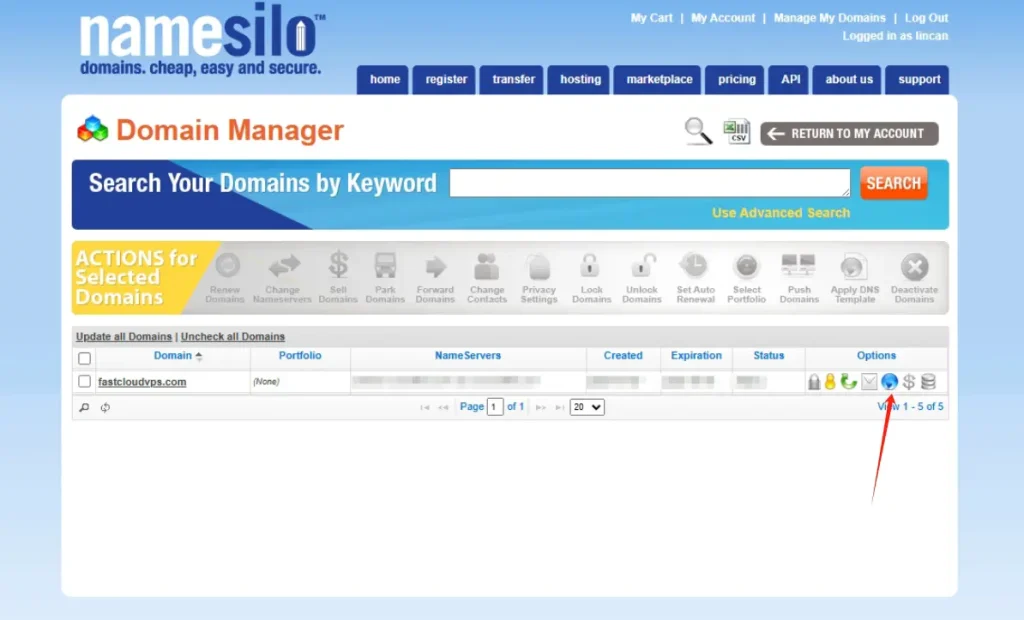Click the magnifying glass search icon
This screenshot has height=620, width=1024.
(697, 131)
